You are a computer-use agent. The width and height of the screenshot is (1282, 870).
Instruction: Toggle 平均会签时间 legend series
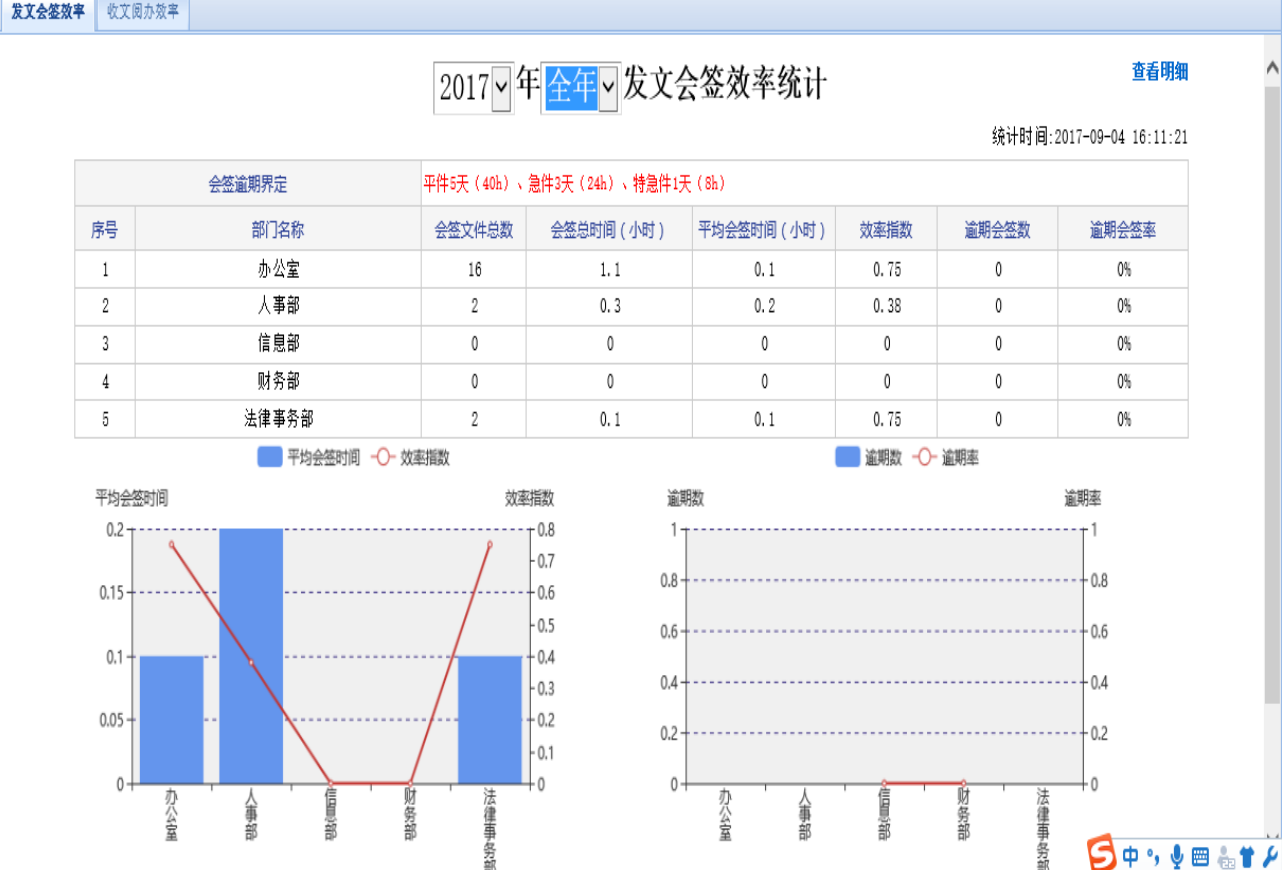(x=309, y=458)
